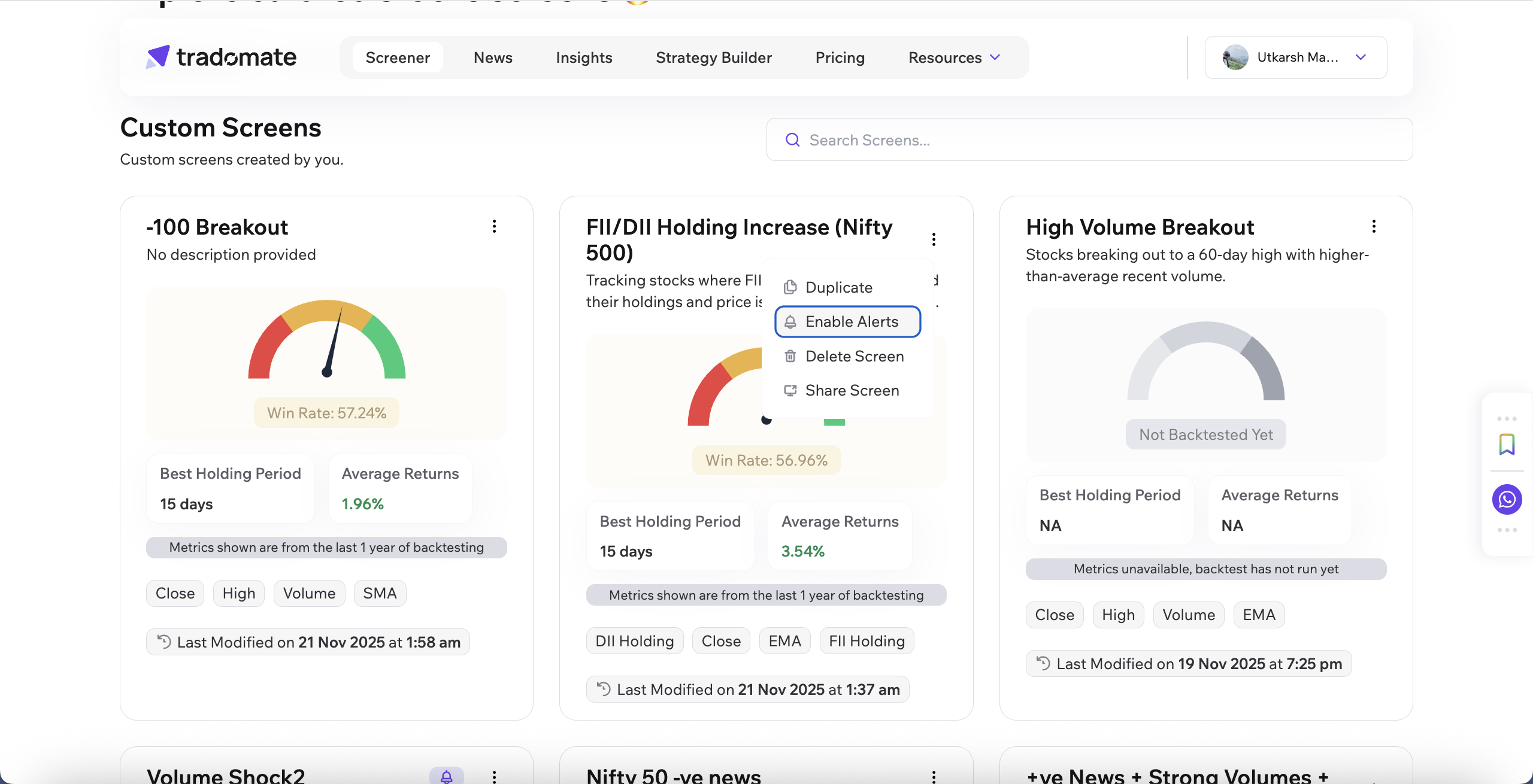Open three-dot menu on -100 Breakout card
This screenshot has height=784, width=1533.
[494, 226]
